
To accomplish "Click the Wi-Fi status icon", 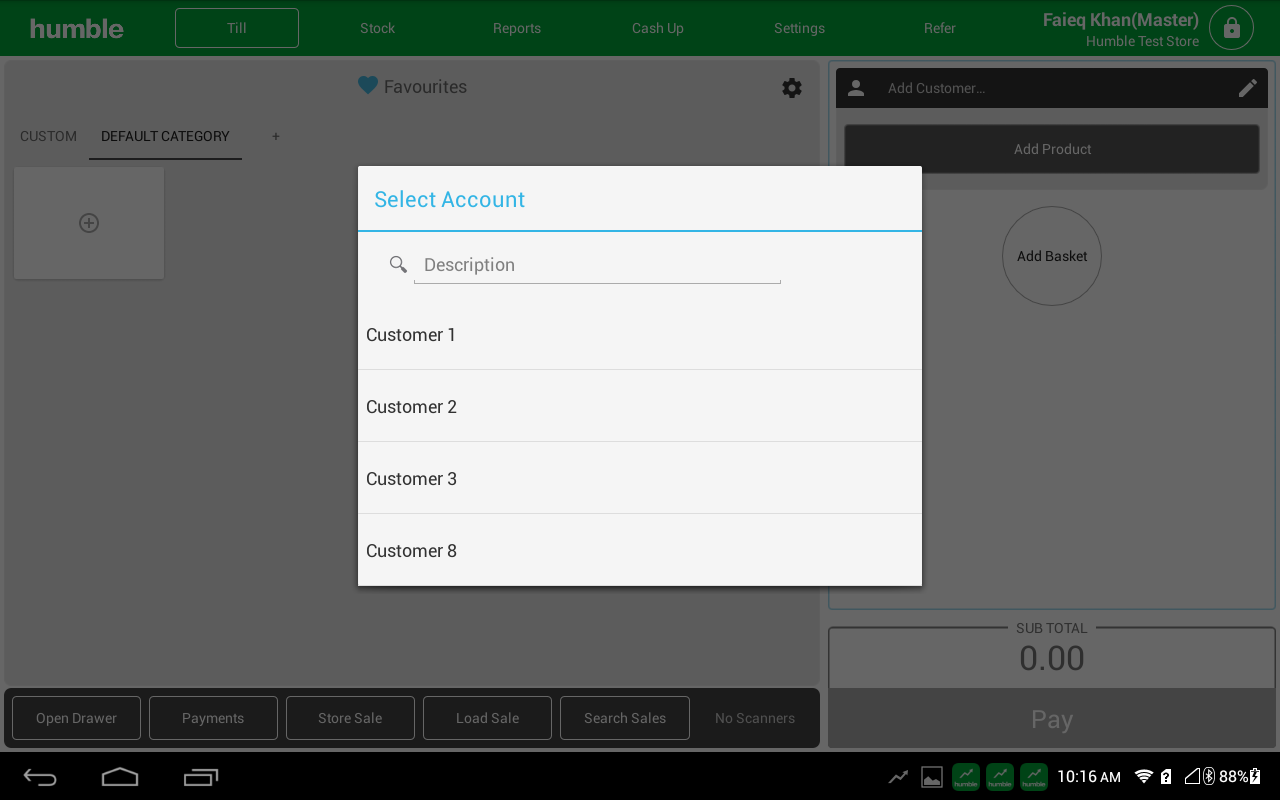I will point(1144,776).
